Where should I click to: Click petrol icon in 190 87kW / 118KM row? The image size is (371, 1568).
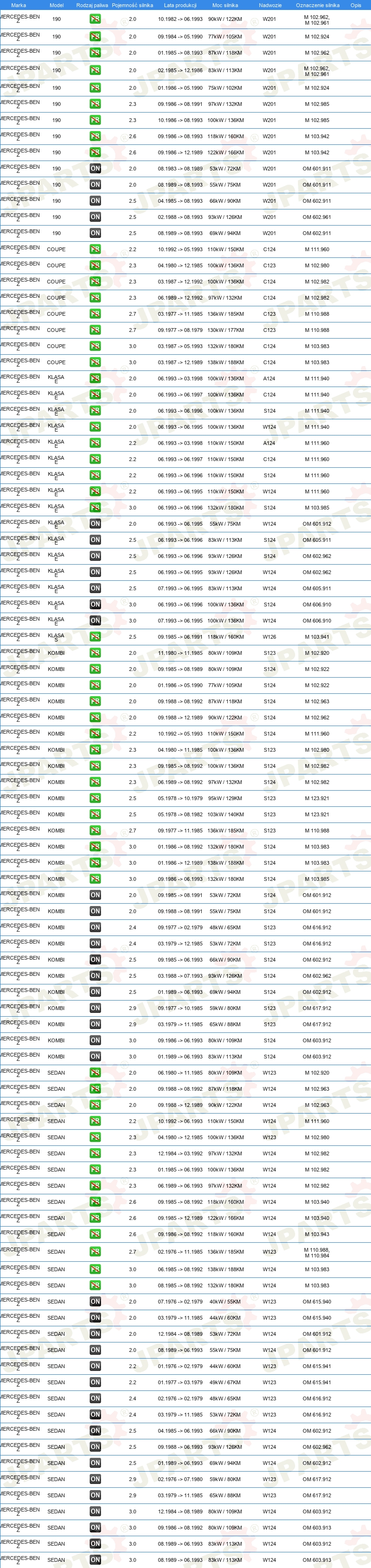pyautogui.click(x=95, y=53)
